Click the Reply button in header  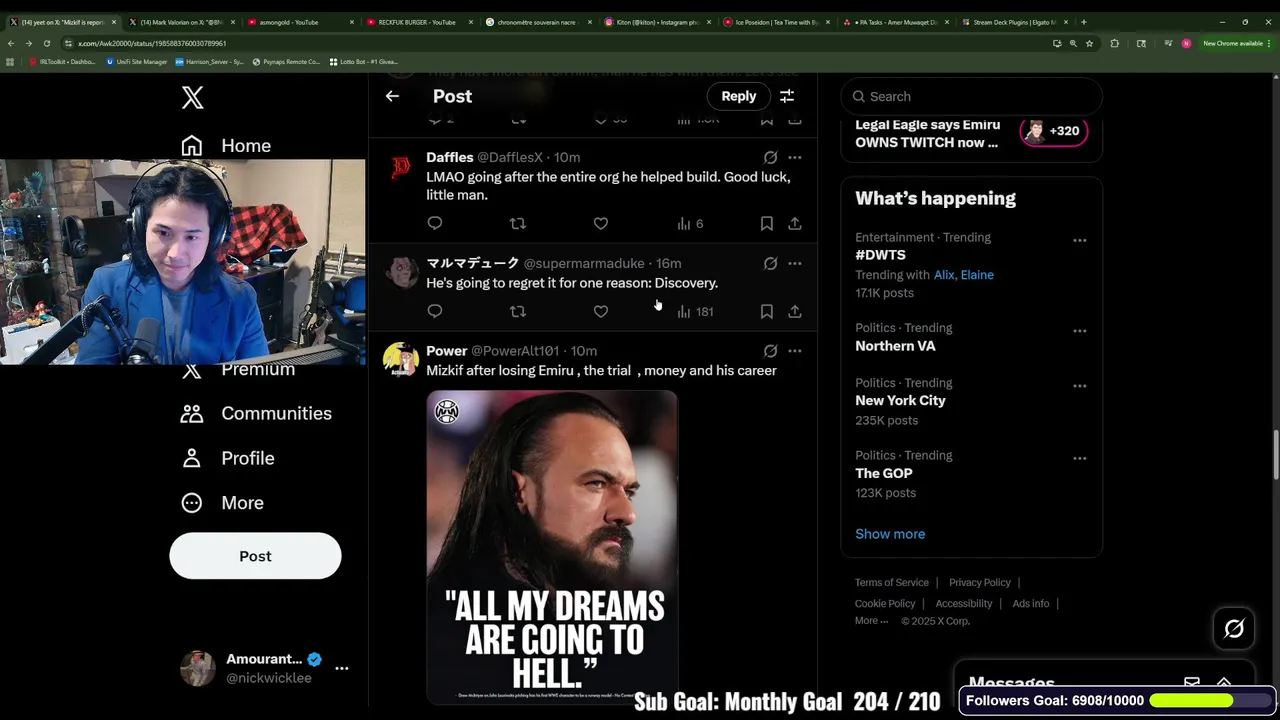click(x=739, y=96)
